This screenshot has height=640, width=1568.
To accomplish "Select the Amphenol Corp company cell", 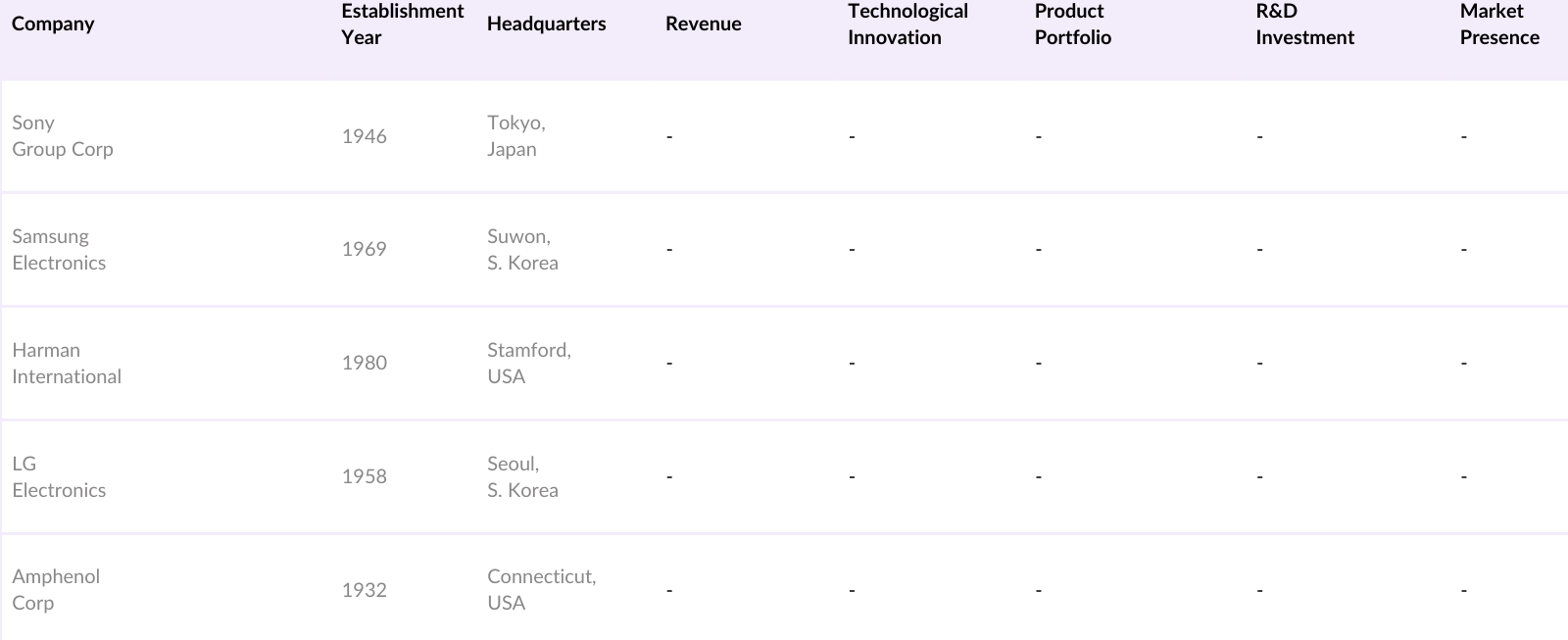I will click(x=56, y=590).
